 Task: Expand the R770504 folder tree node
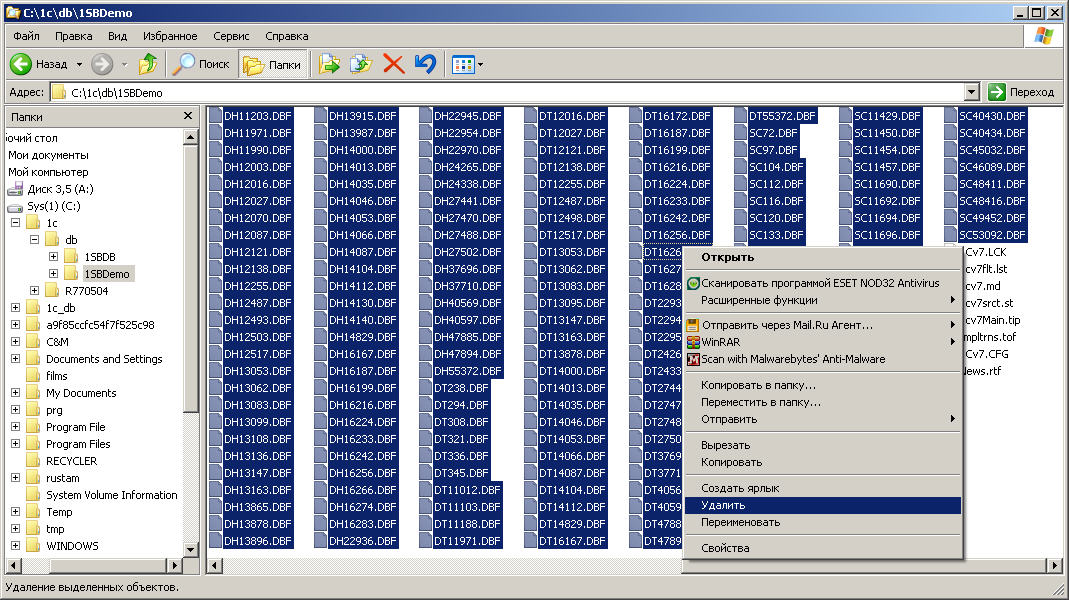(35, 291)
